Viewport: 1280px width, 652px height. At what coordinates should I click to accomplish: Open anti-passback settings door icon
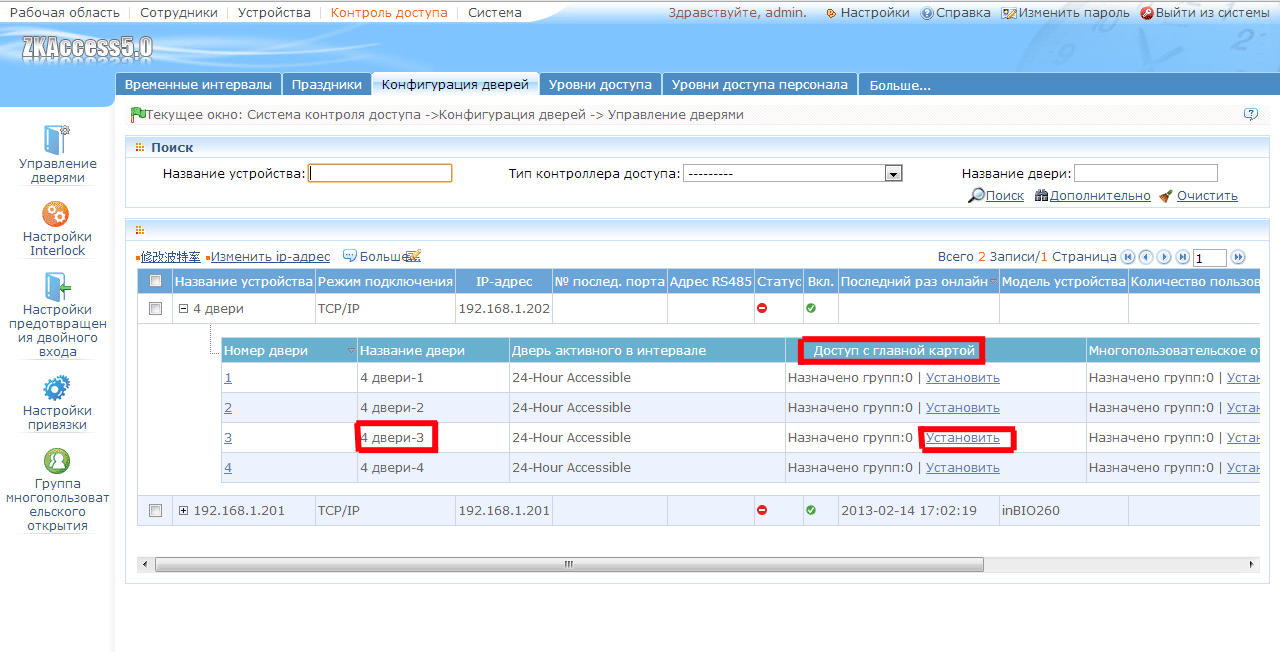tap(57, 287)
